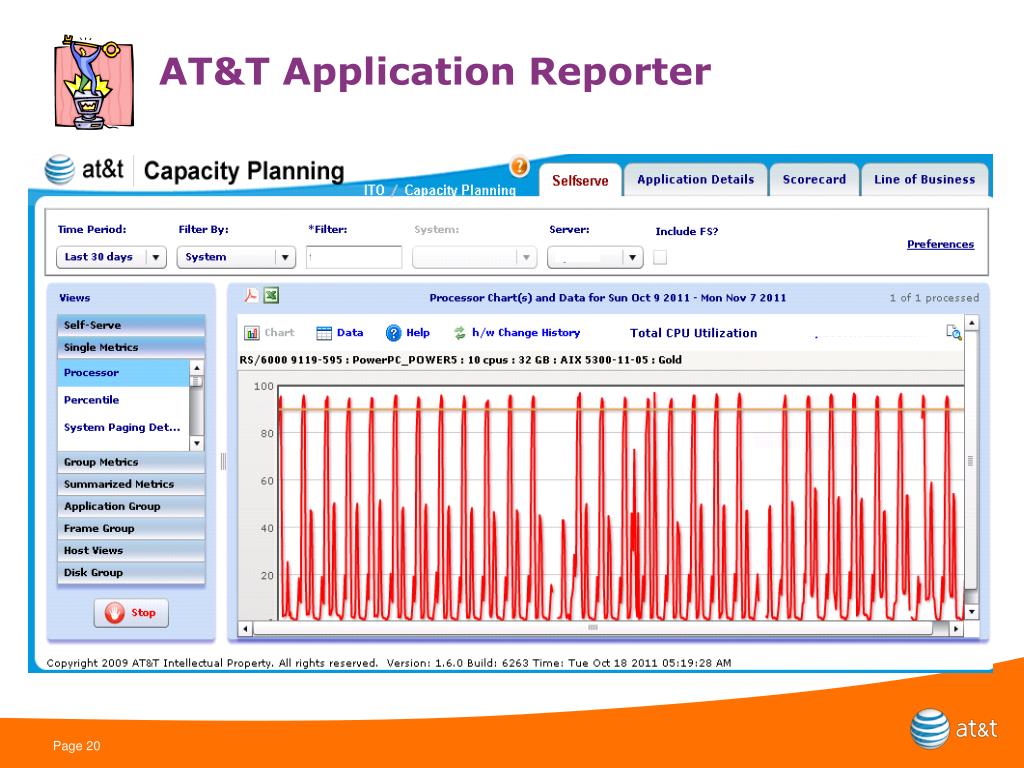
Task: Open the Scorecard tab
Action: tap(814, 180)
